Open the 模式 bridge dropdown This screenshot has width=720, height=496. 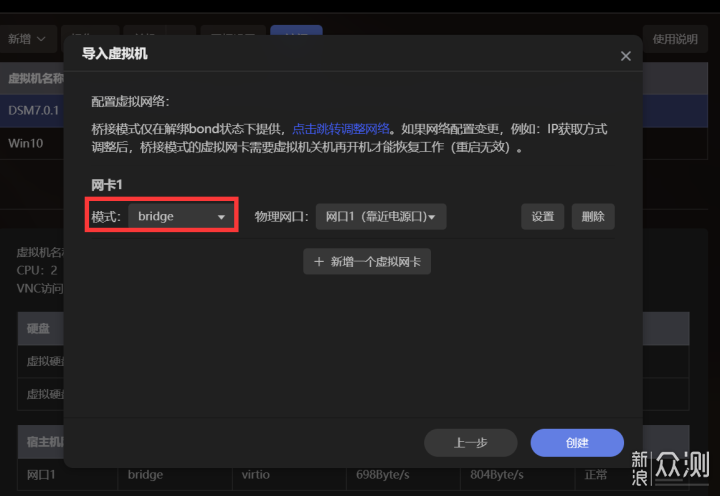pos(182,216)
